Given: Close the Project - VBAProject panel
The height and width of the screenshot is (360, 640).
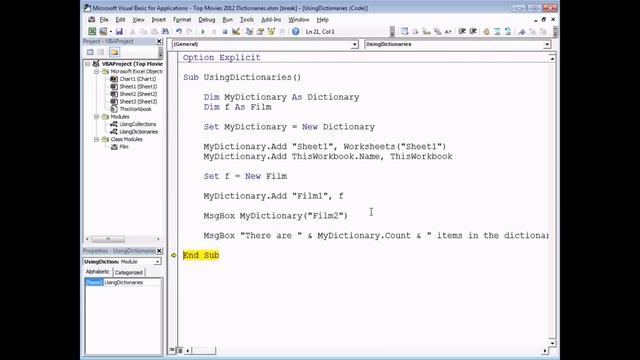Looking at the screenshot, I should [159, 41].
